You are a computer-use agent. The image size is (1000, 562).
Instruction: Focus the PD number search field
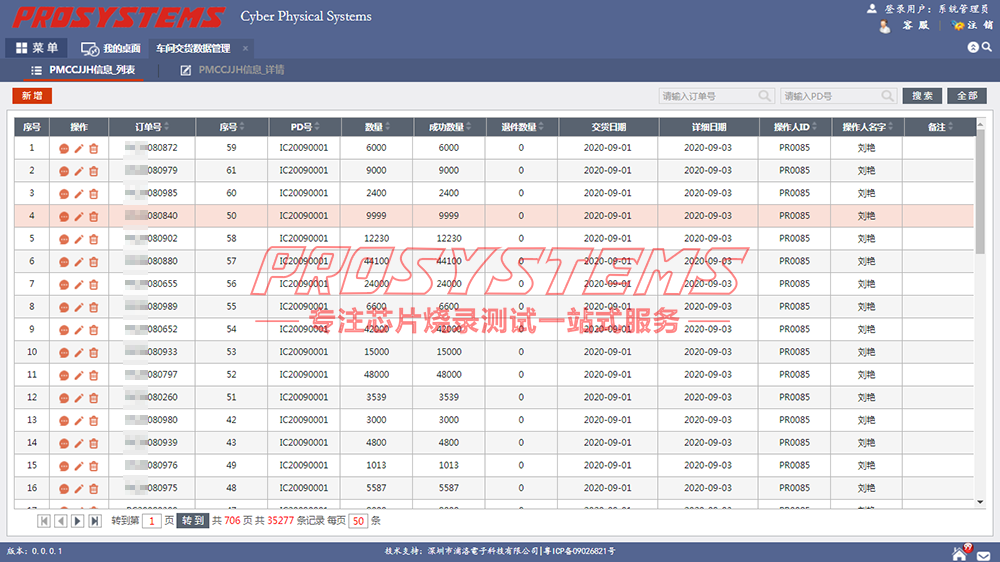[838, 96]
